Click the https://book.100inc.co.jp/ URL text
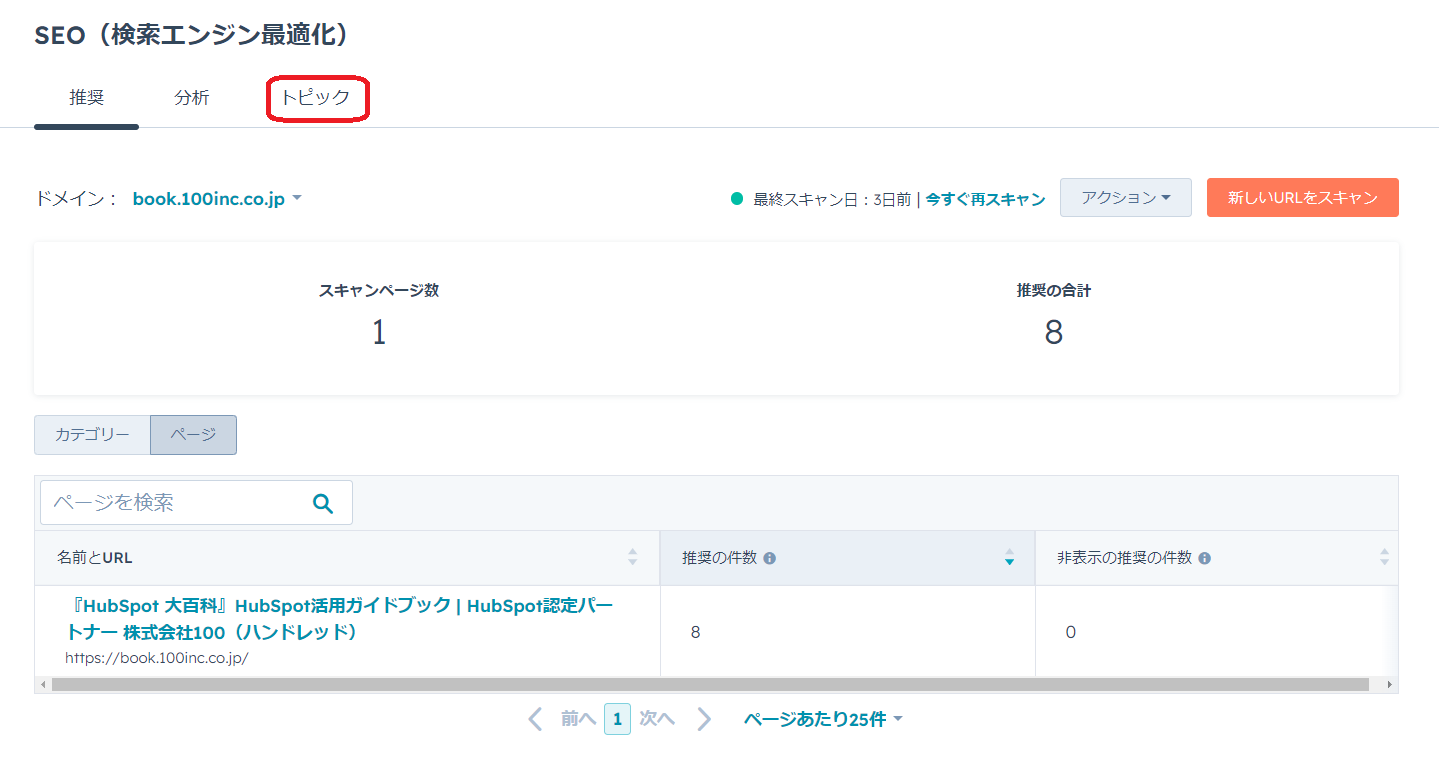The image size is (1439, 778). pos(156,658)
